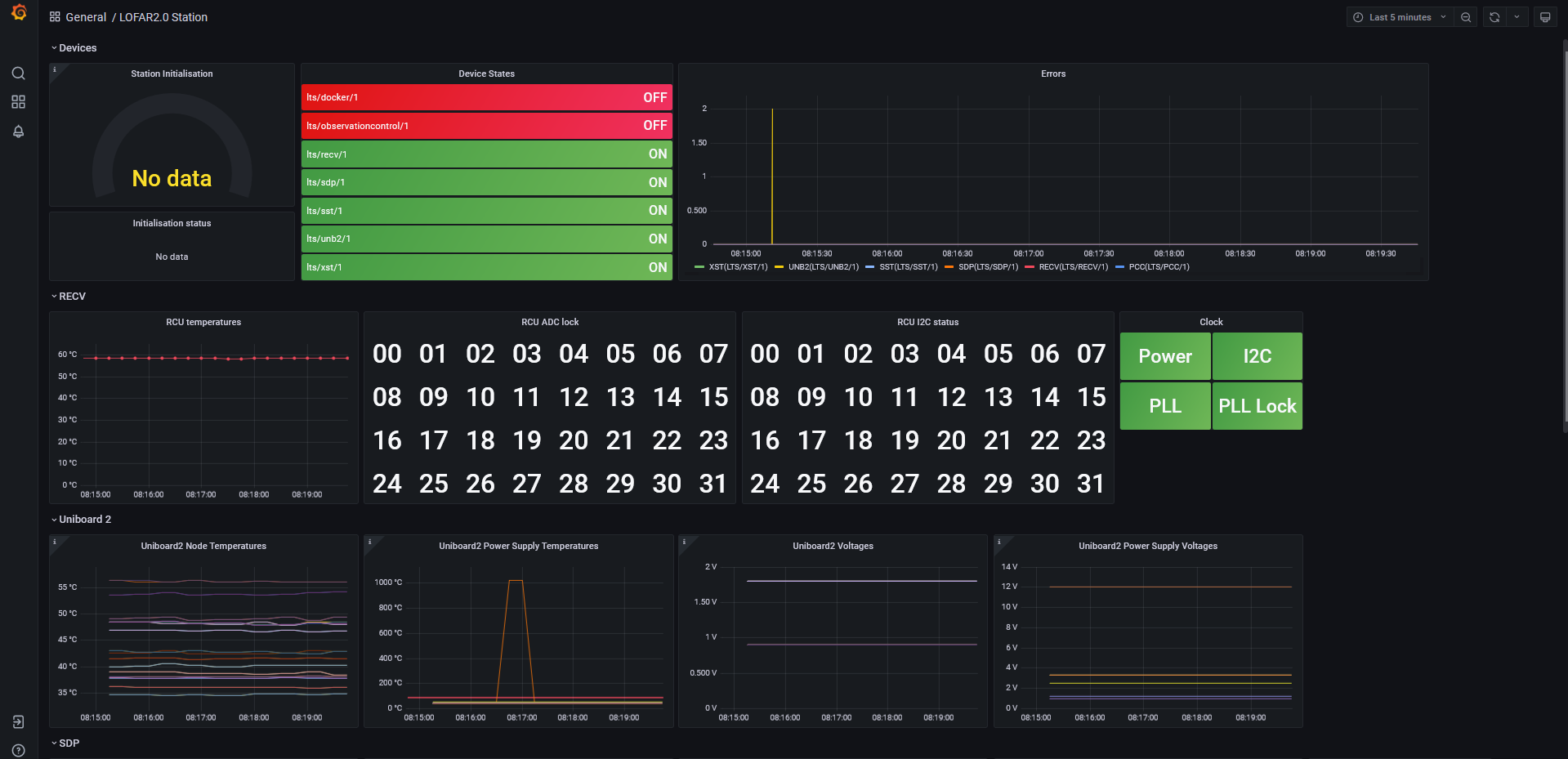Open the refresh interval dropdown arrow
Screen dimensions: 1568x759
point(1517,17)
